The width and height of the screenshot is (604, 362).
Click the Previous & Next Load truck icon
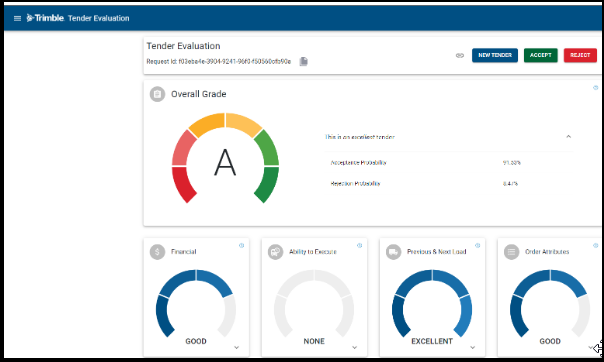(x=393, y=252)
